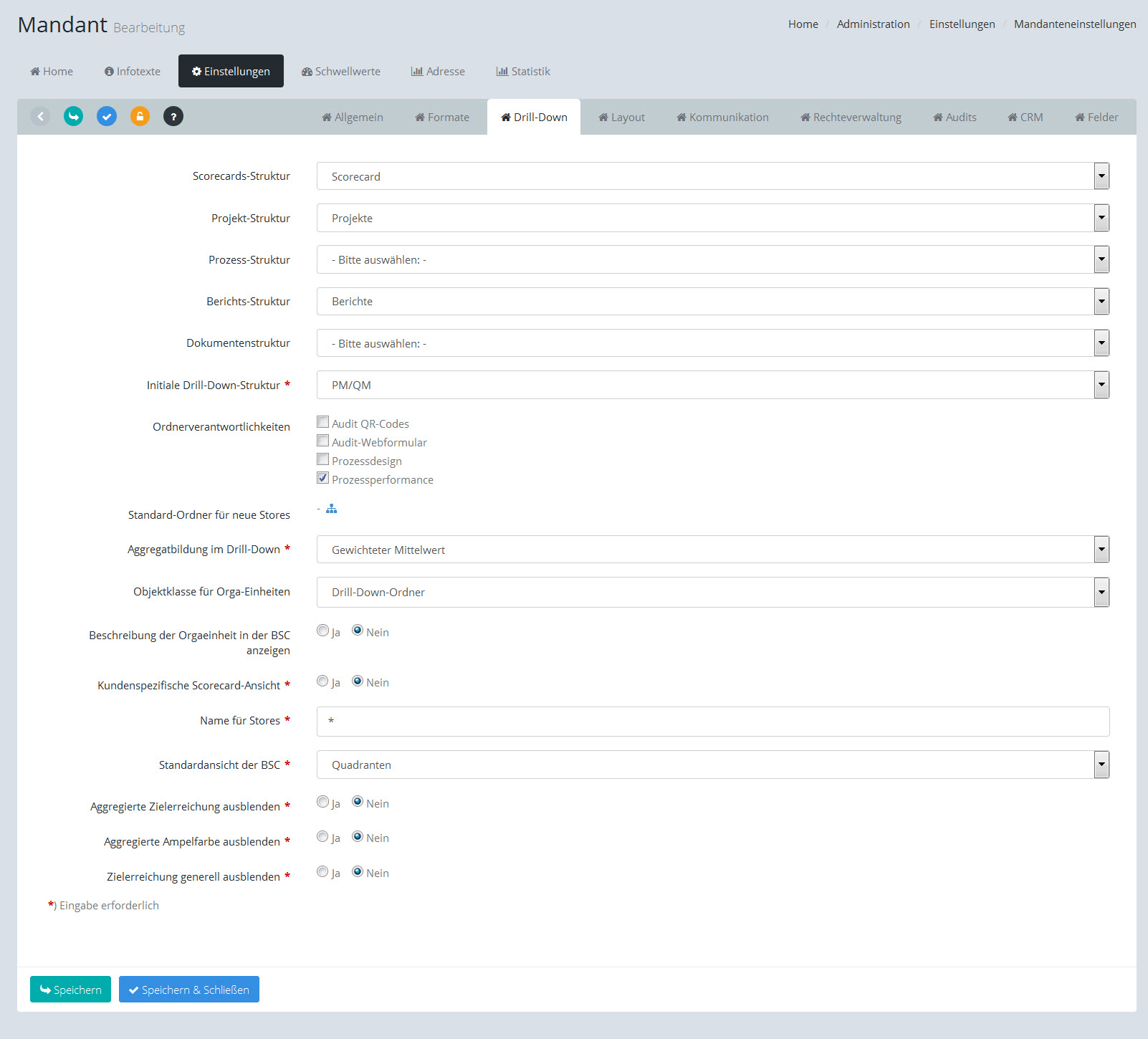Open the Prozess-Struktur dropdown
Viewport: 1148px width, 1039px height.
click(x=1101, y=259)
